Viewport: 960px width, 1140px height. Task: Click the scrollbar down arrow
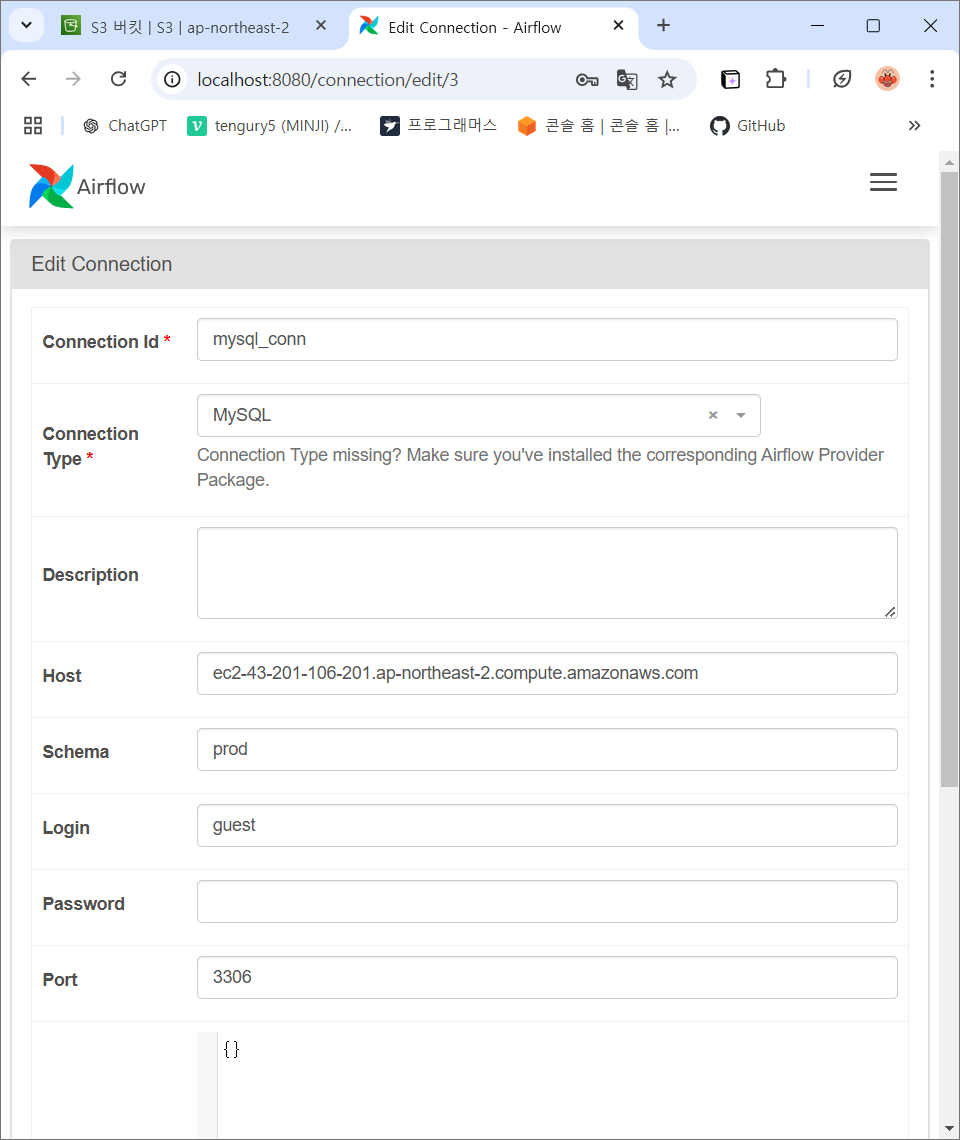(949, 1129)
